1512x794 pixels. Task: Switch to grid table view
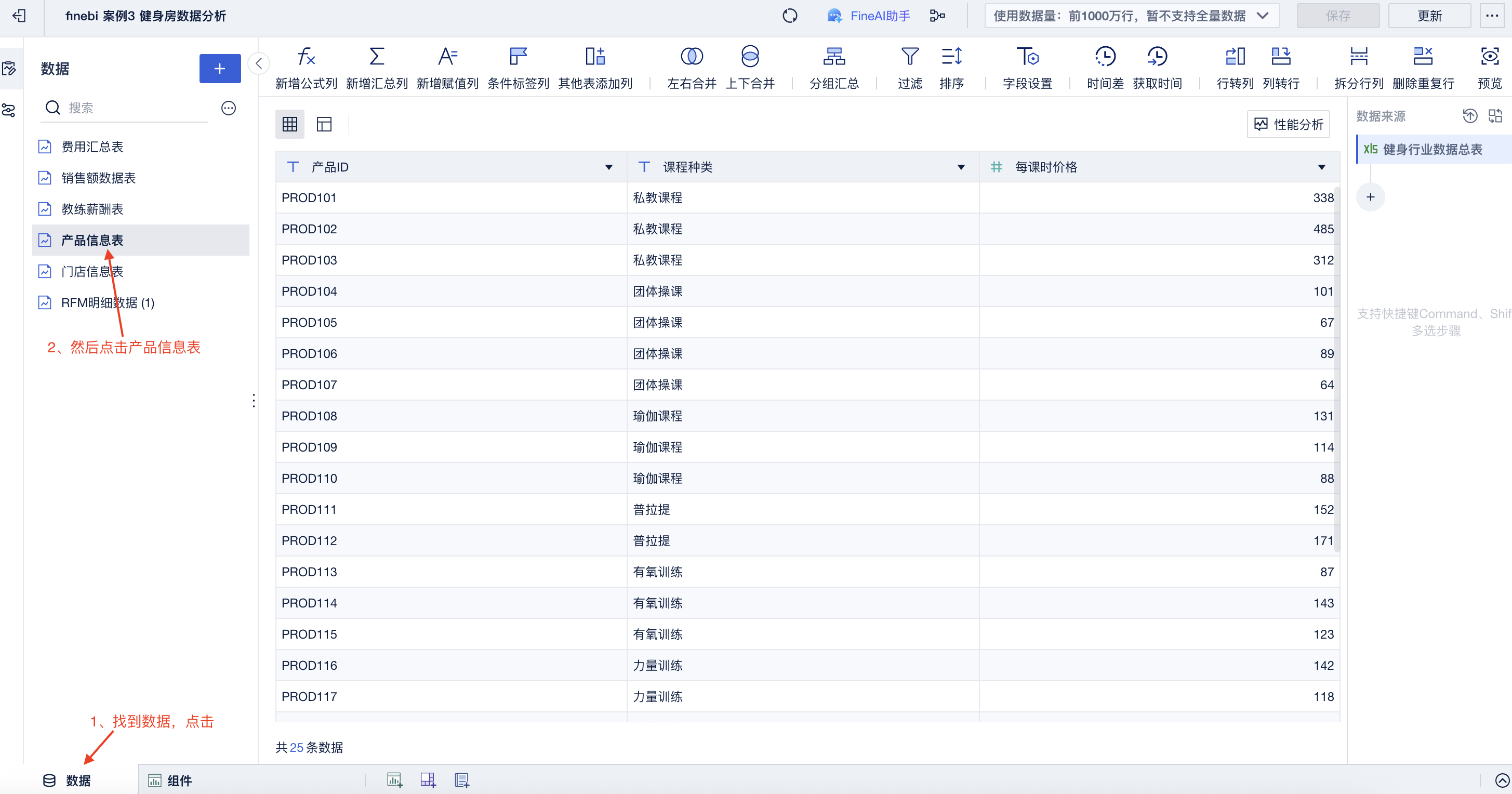click(290, 124)
